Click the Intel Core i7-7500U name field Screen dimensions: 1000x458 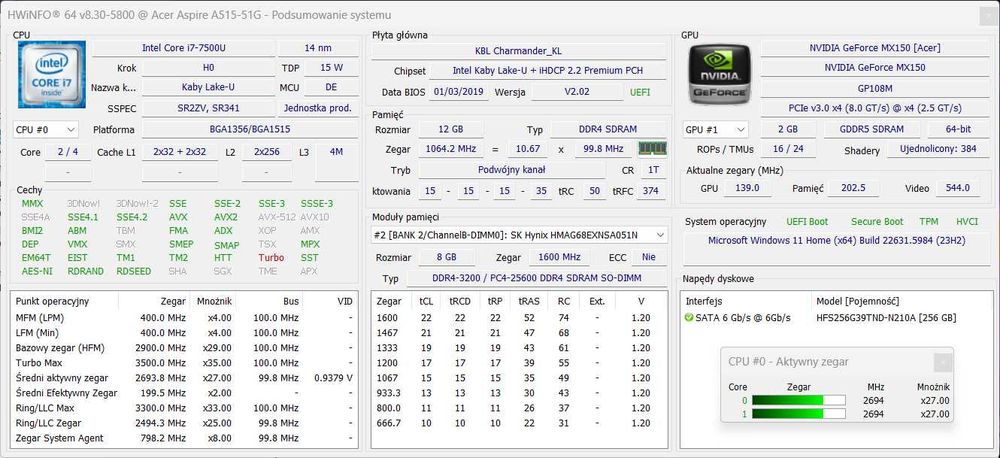click(x=184, y=48)
